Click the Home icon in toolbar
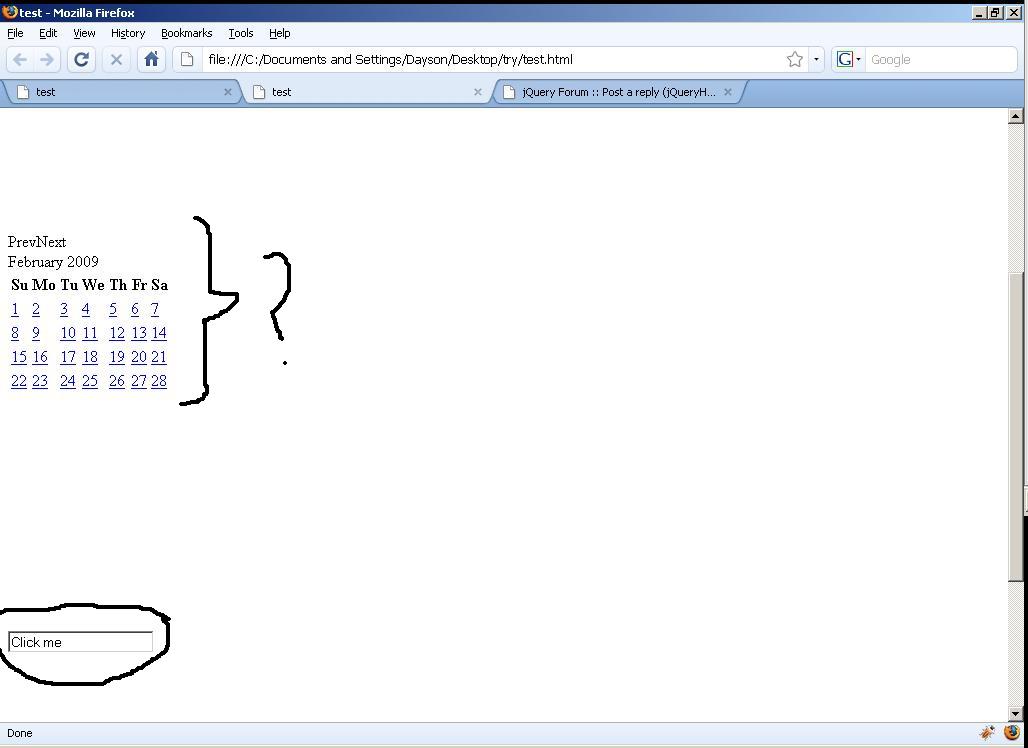Viewport: 1028px width, 748px height. (x=151, y=60)
